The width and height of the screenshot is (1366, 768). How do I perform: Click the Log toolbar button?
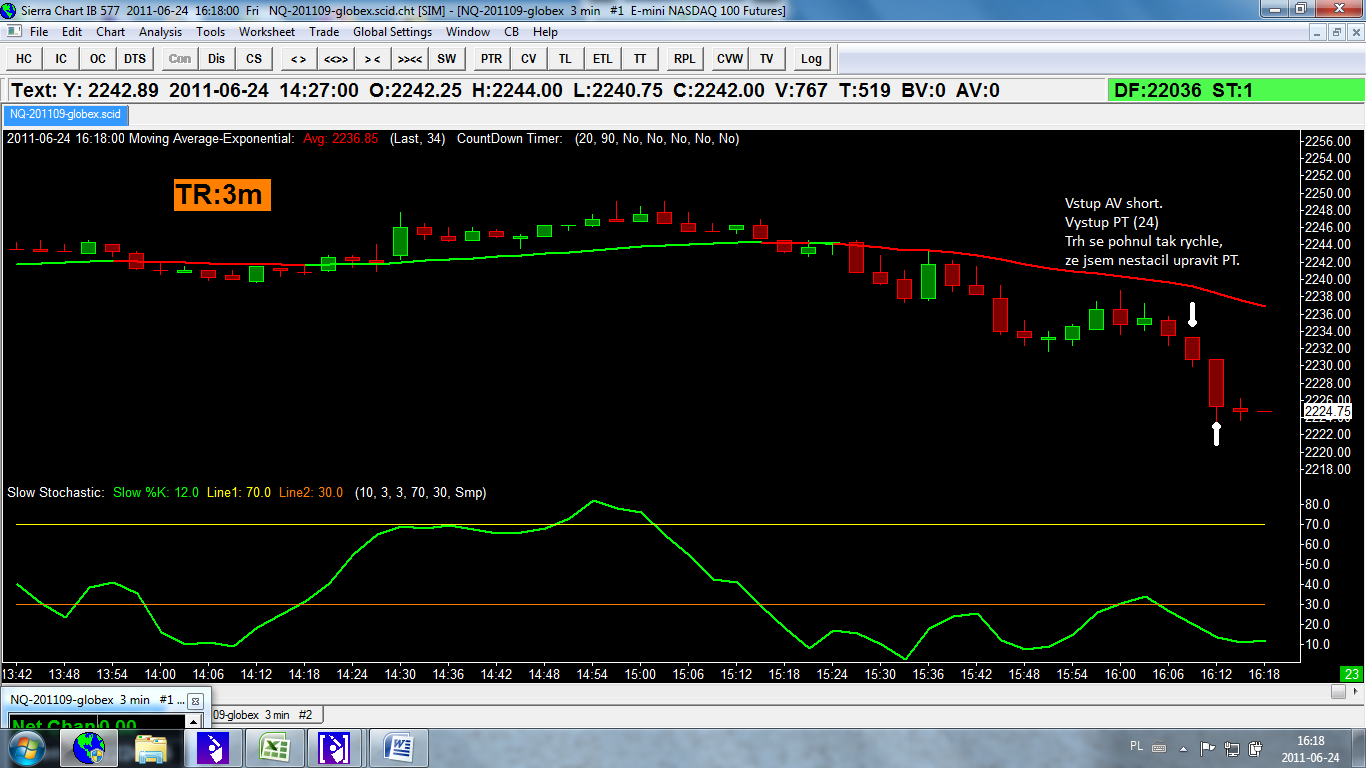[x=811, y=59]
